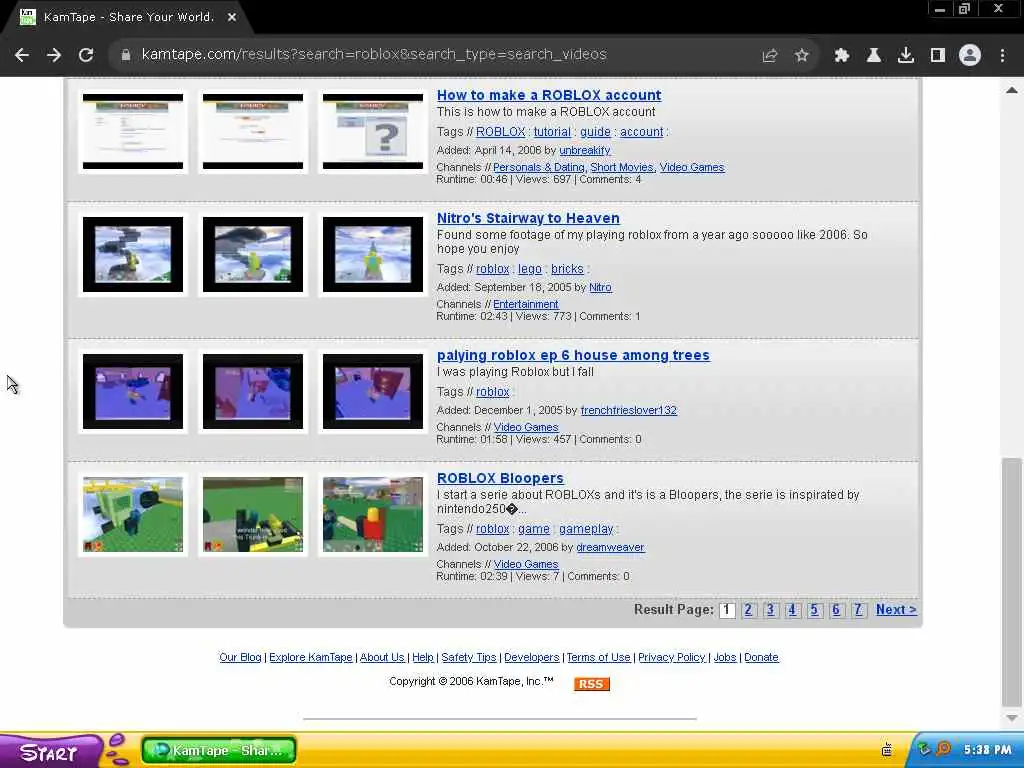Open the guide tag
The image size is (1024, 768).
click(595, 132)
